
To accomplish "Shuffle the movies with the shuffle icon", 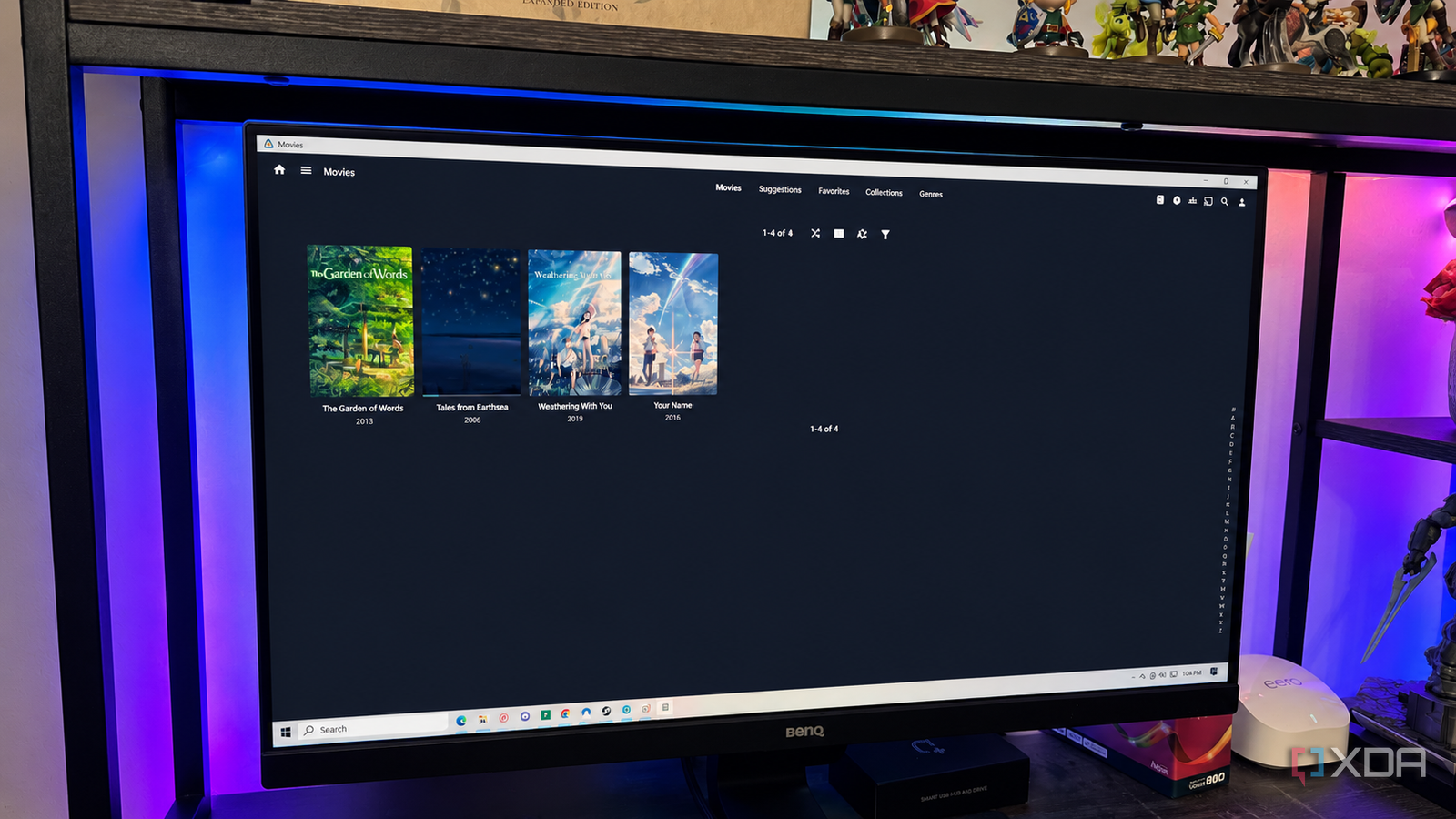I will (x=815, y=234).
